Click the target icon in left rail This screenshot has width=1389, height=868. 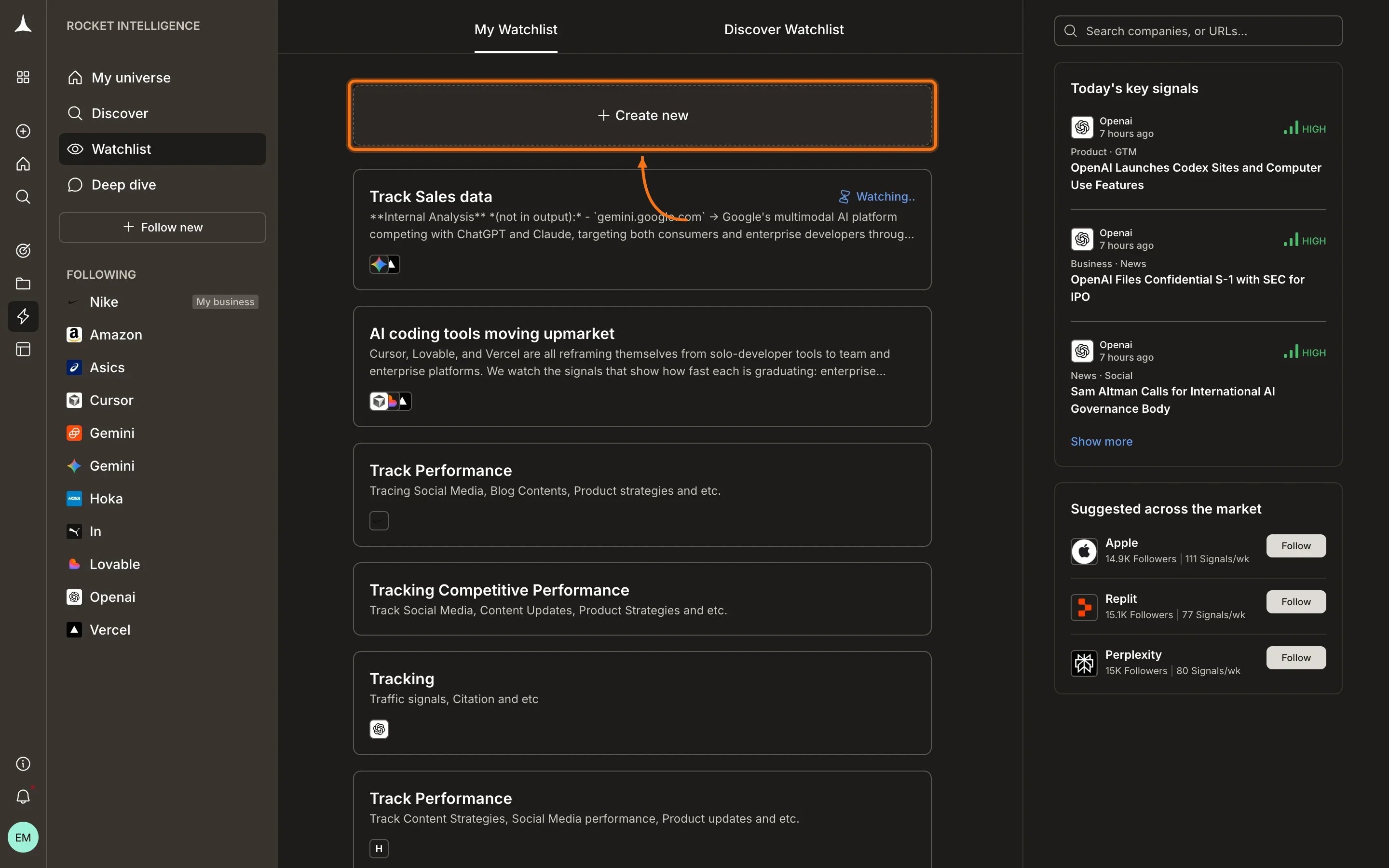[x=23, y=250]
